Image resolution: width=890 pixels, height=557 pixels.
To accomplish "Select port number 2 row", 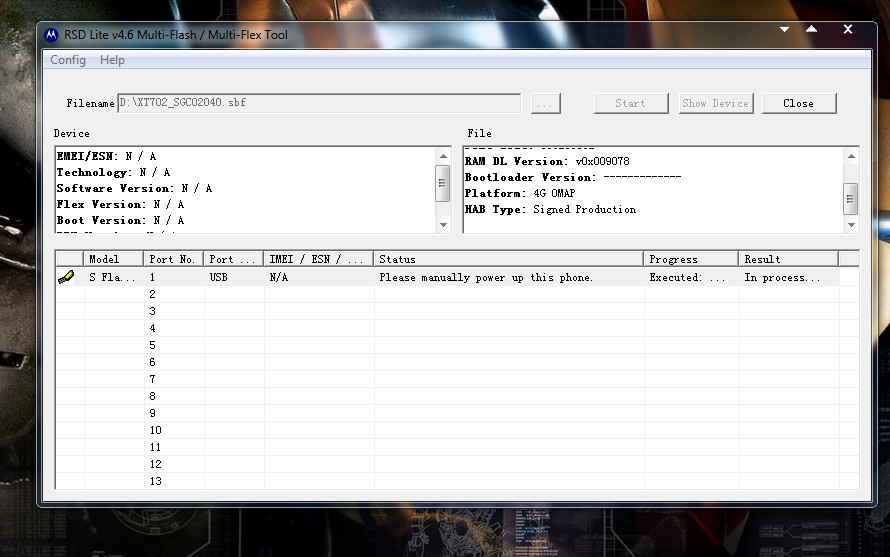I will pyautogui.click(x=457, y=294).
